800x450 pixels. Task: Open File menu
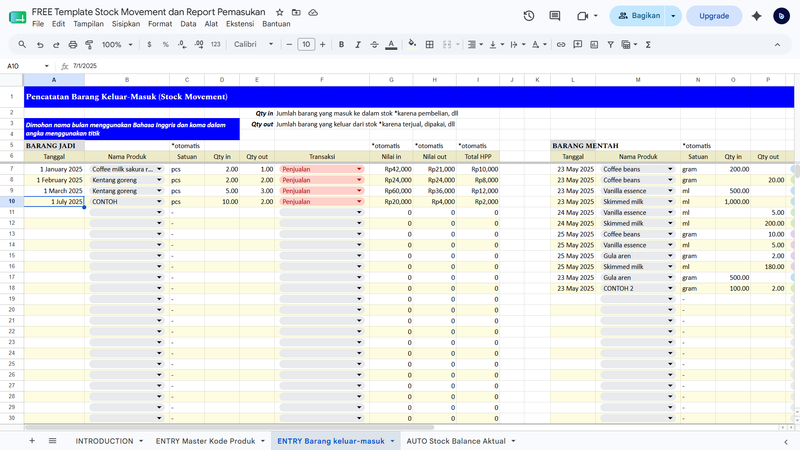point(38,24)
